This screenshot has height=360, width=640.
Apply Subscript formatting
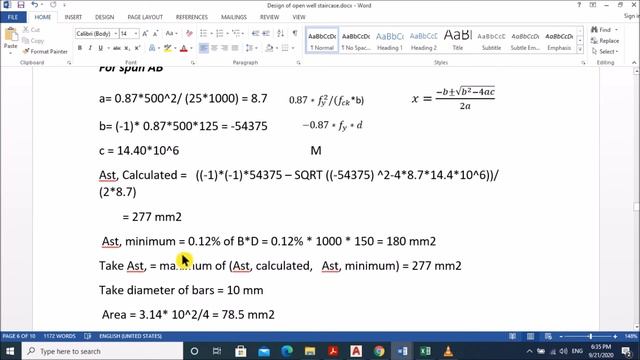pyautogui.click(x=127, y=48)
